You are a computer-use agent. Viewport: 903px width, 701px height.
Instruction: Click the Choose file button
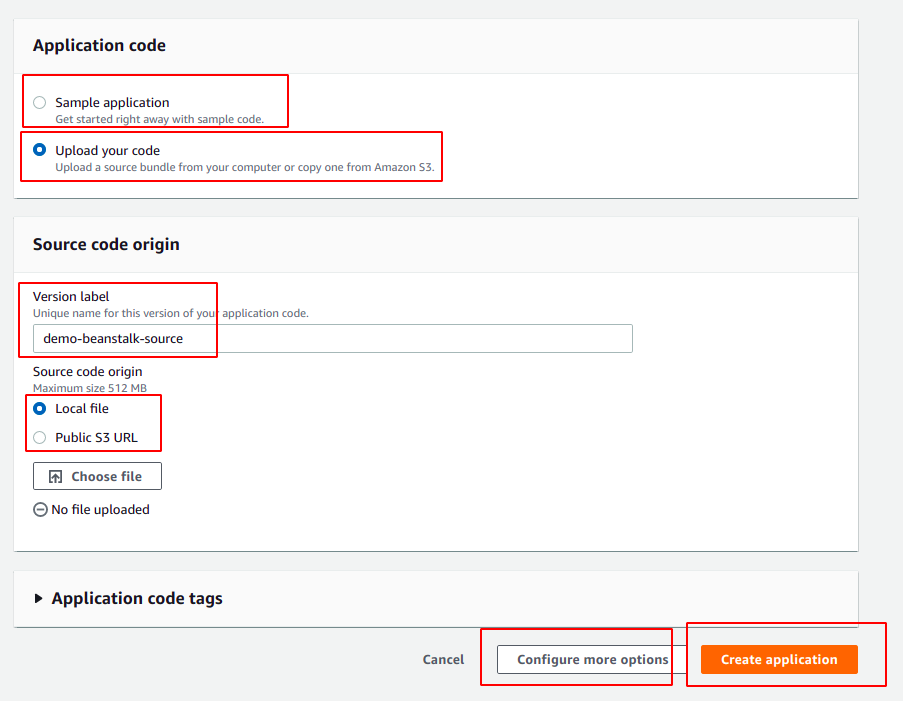[x=97, y=476]
